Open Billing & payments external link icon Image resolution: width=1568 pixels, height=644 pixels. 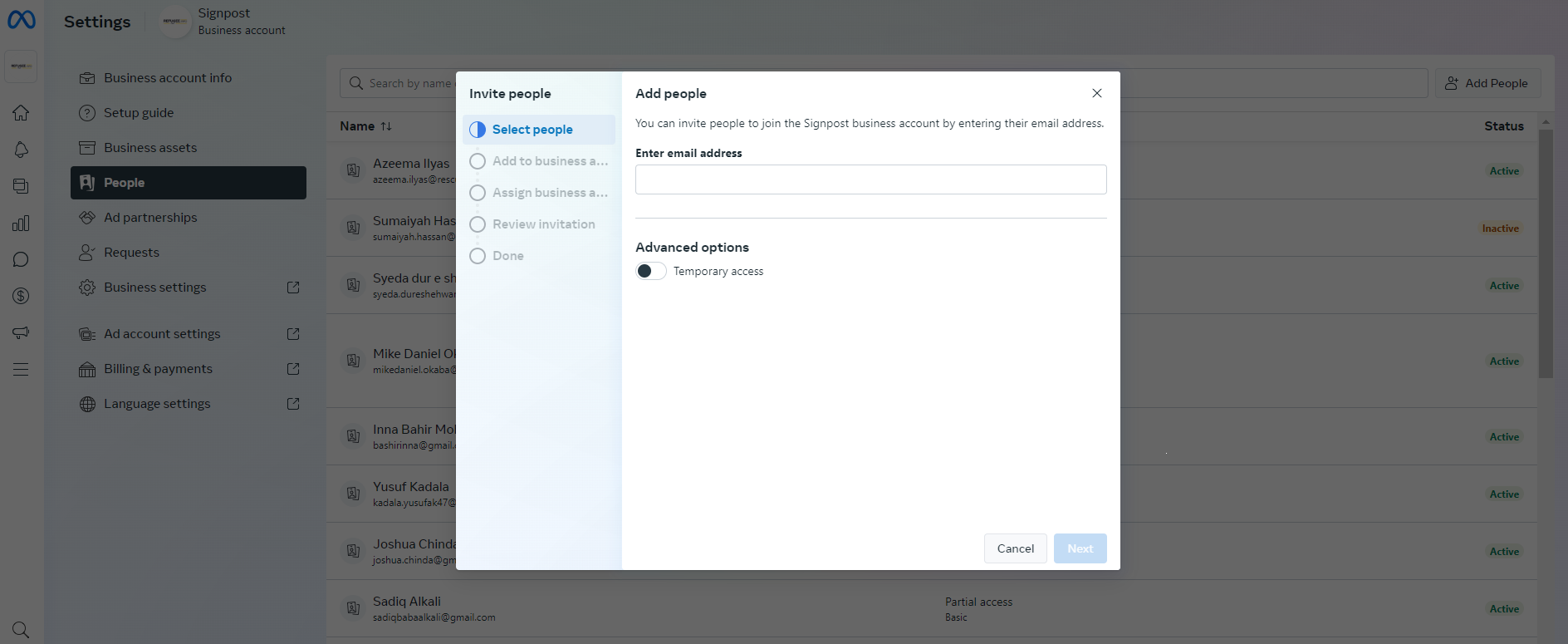click(293, 369)
